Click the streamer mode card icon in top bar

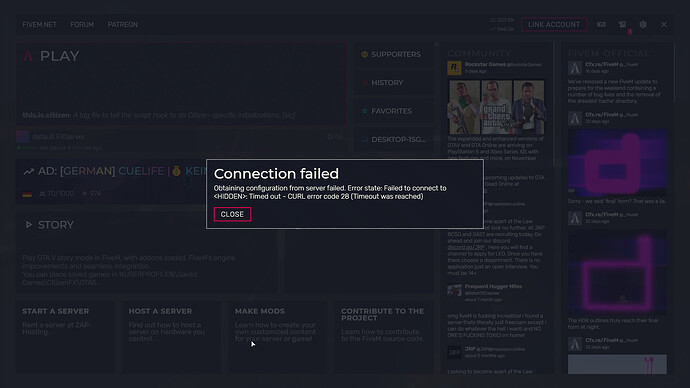tap(601, 25)
